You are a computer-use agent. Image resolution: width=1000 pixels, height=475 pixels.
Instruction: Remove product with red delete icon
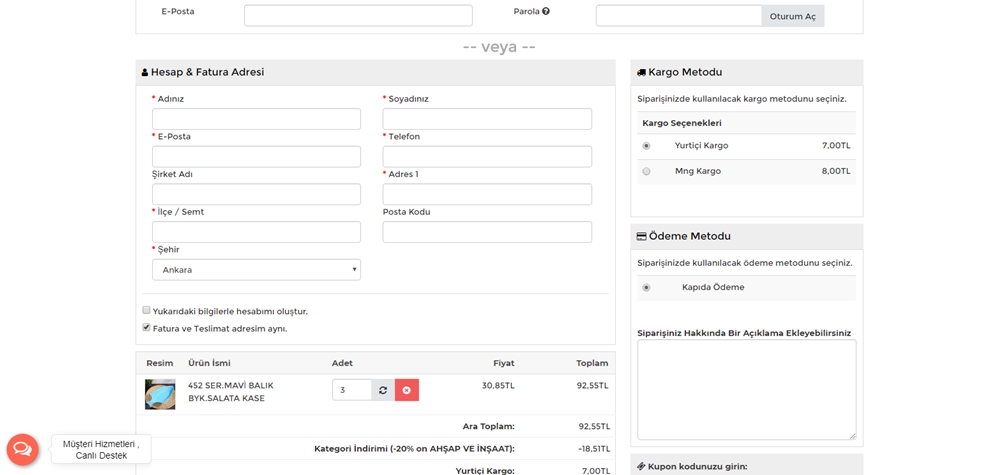(x=407, y=390)
